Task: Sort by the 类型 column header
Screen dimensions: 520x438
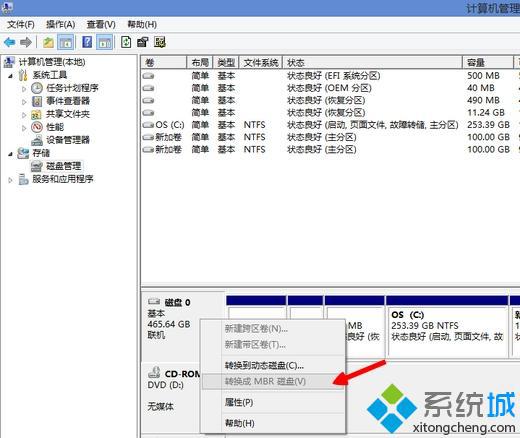Action: pos(226,62)
